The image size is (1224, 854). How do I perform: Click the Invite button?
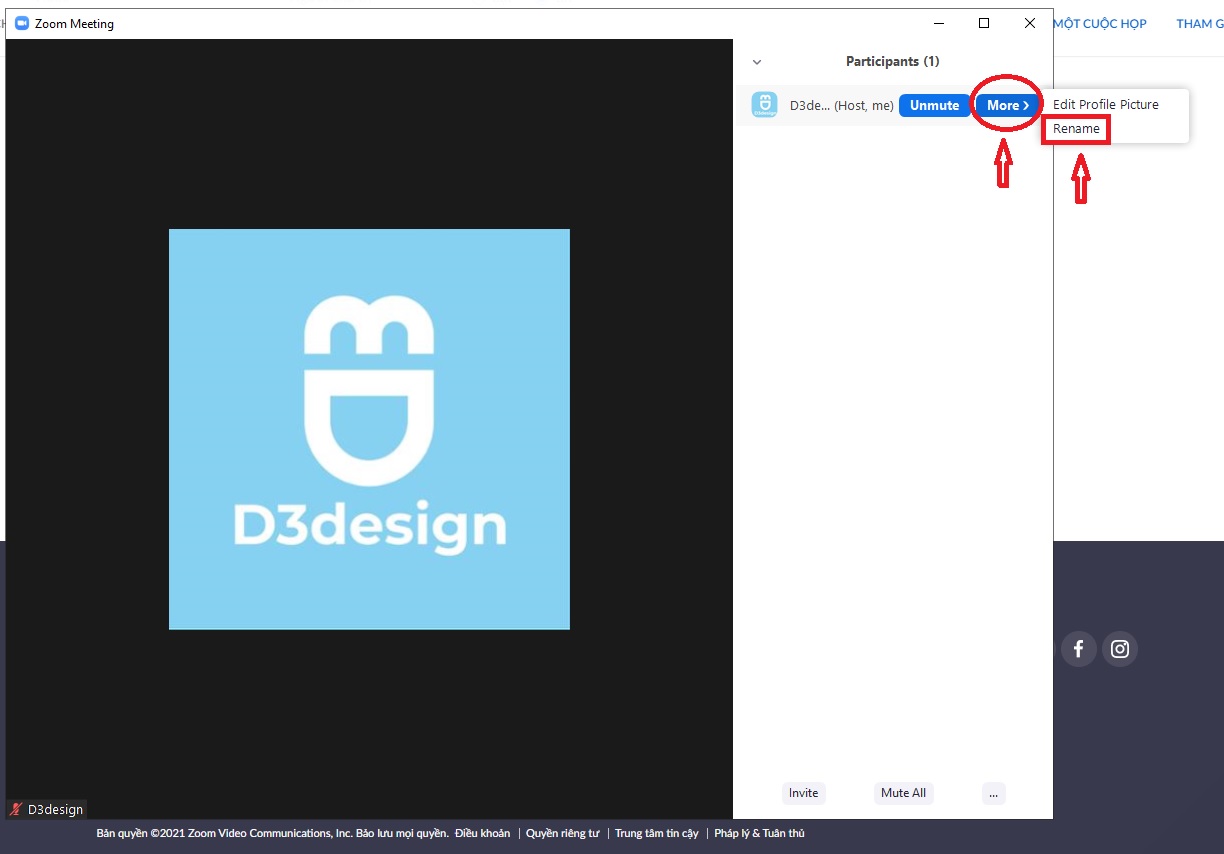[x=803, y=793]
